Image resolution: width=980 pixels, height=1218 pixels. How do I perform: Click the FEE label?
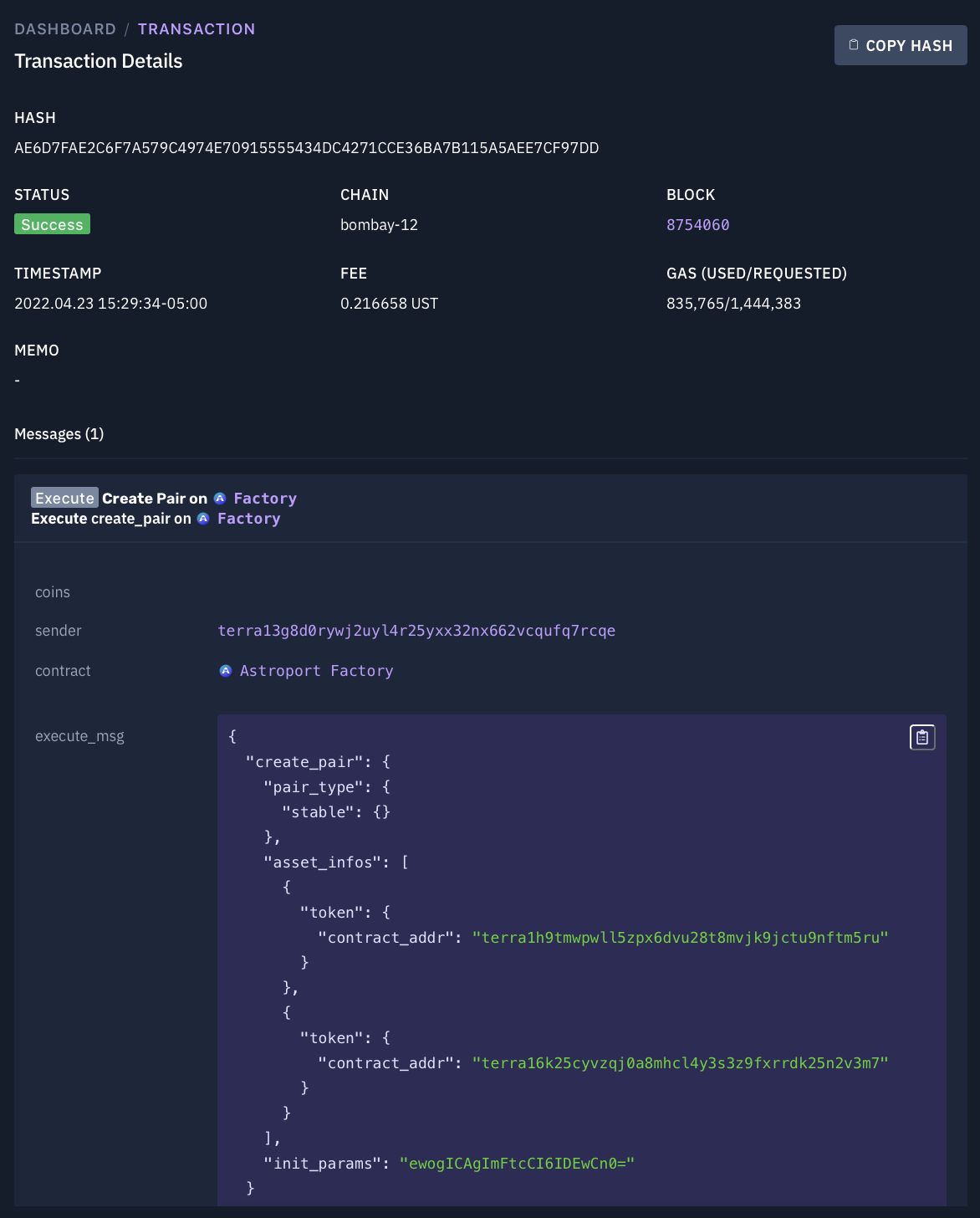(354, 274)
